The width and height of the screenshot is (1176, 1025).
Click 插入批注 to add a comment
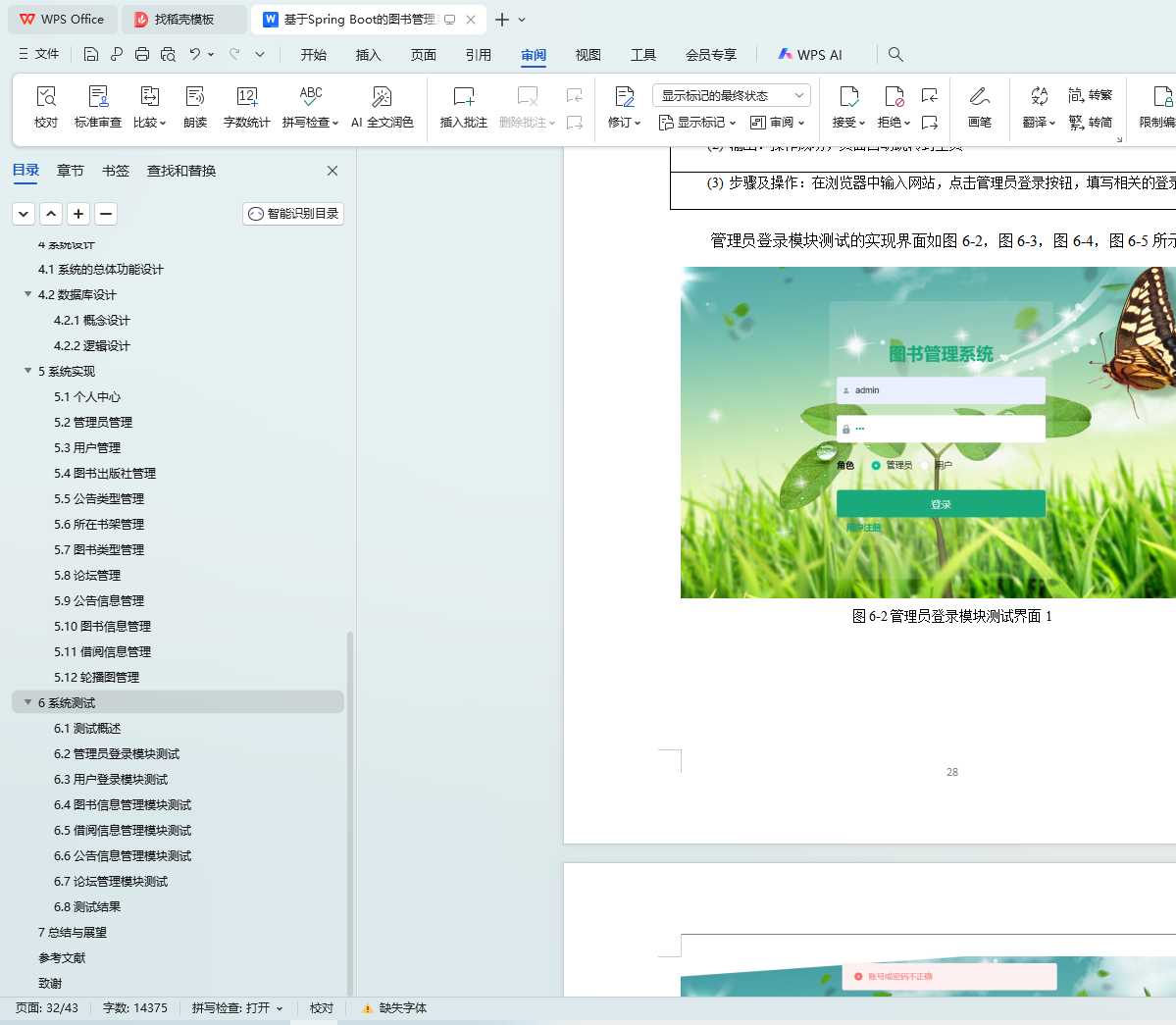464,107
